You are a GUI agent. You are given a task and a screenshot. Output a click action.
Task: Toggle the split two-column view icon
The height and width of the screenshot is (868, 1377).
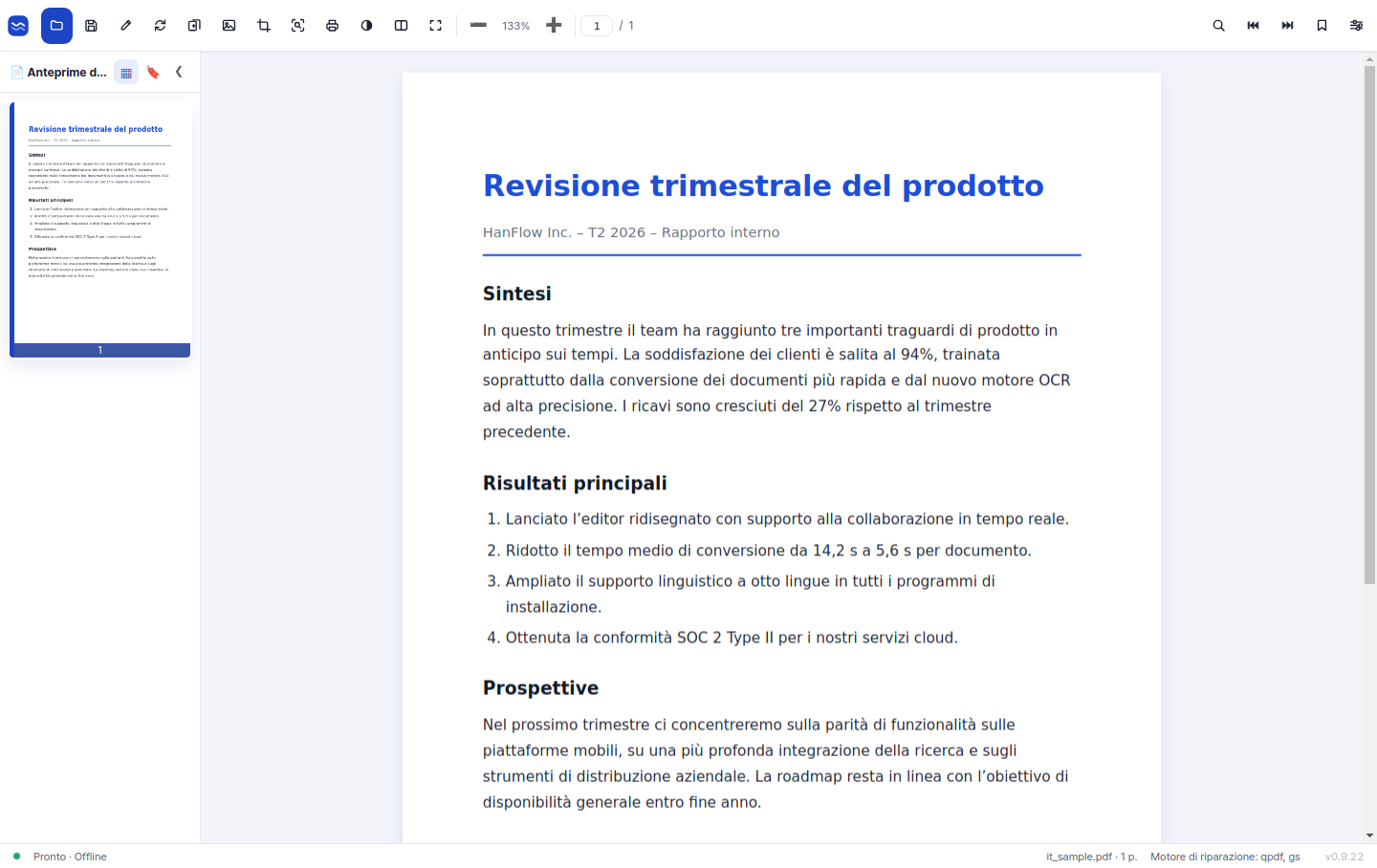(x=401, y=26)
